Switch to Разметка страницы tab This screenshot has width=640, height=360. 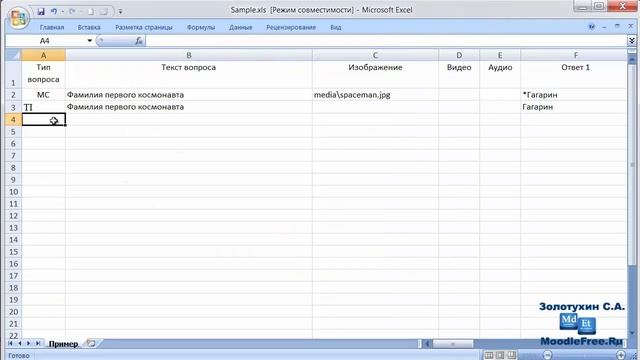pyautogui.click(x=144, y=27)
